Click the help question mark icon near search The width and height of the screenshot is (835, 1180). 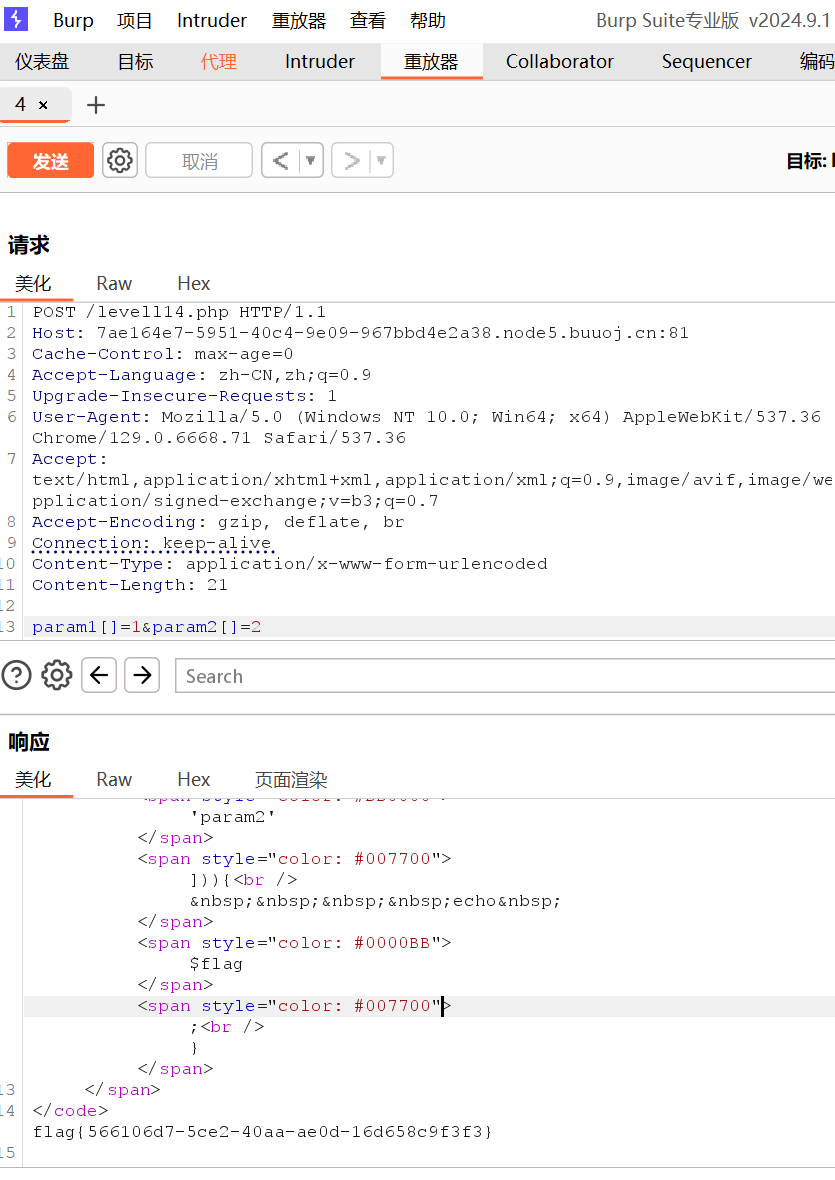[16, 675]
